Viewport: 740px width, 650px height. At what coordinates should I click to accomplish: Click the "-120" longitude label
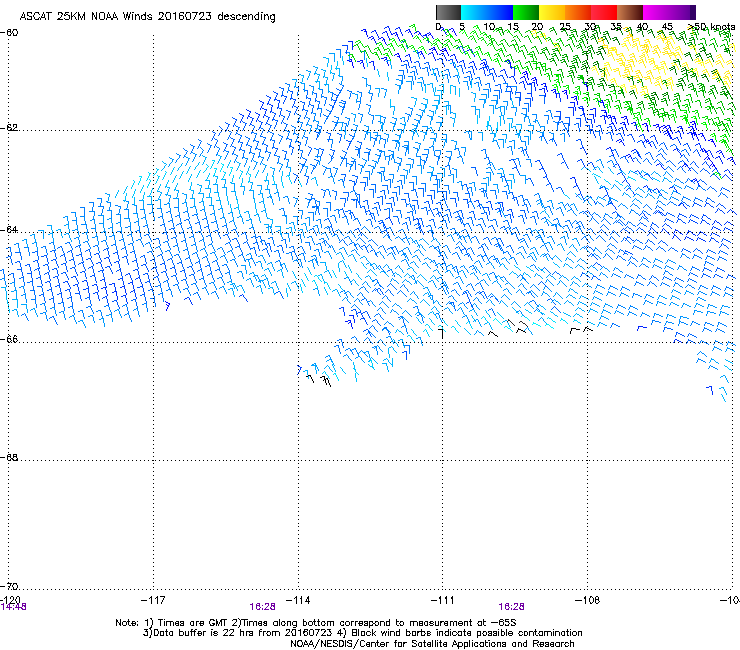10,600
